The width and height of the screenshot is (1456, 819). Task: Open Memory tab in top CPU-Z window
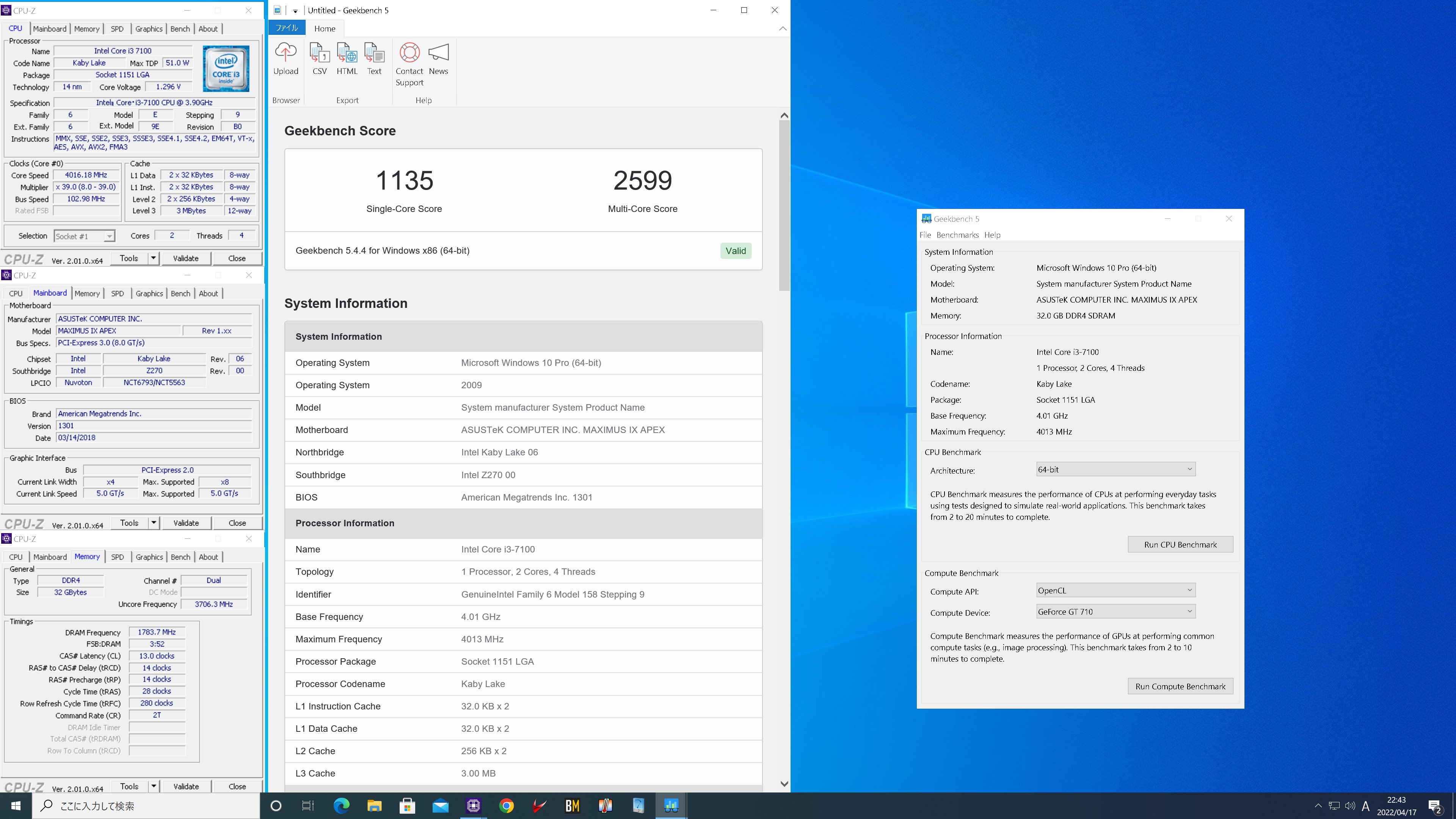click(86, 29)
